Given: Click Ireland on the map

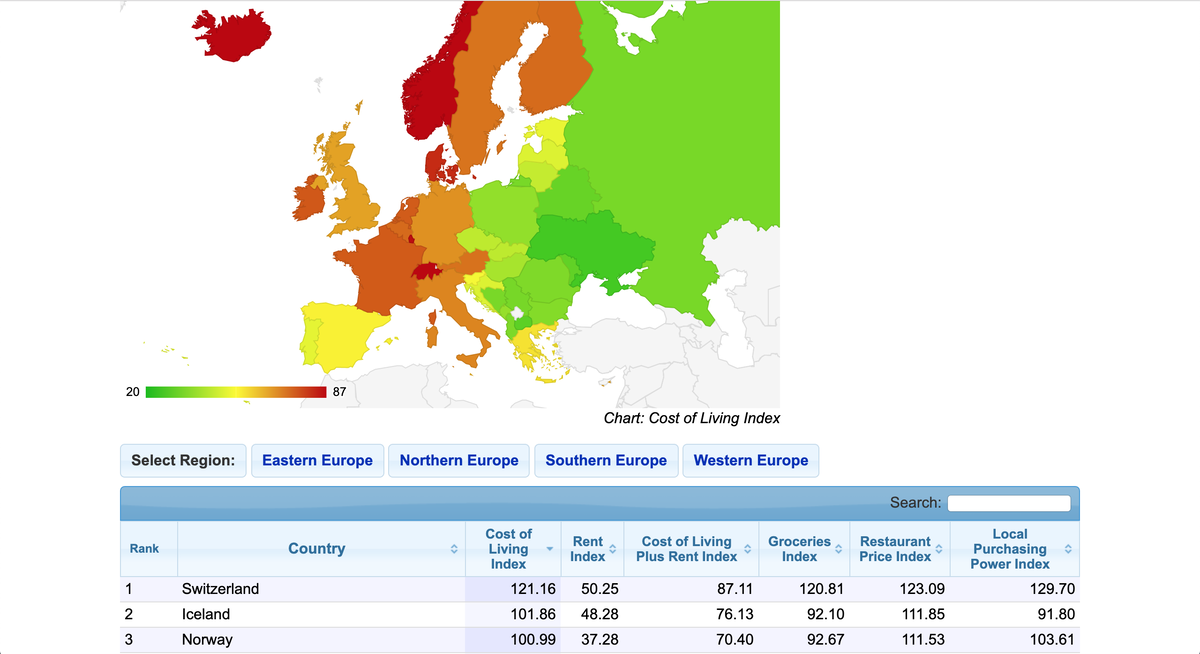Looking at the screenshot, I should [308, 200].
